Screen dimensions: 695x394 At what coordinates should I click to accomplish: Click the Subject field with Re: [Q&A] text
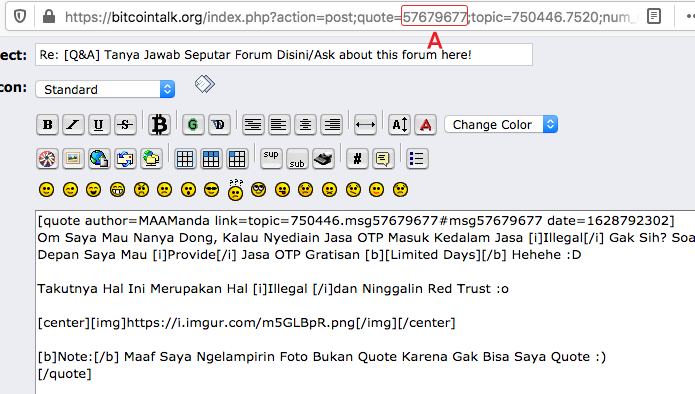[x=284, y=55]
